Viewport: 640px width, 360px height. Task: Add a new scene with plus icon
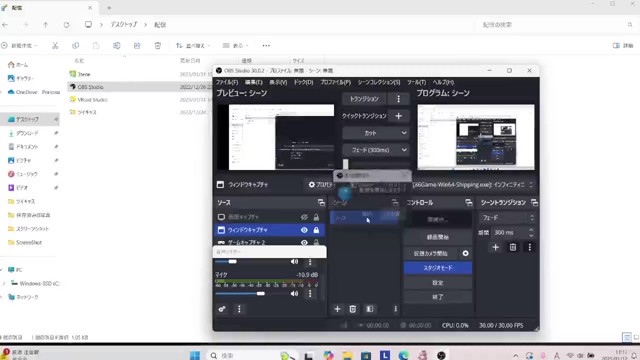click(337, 309)
